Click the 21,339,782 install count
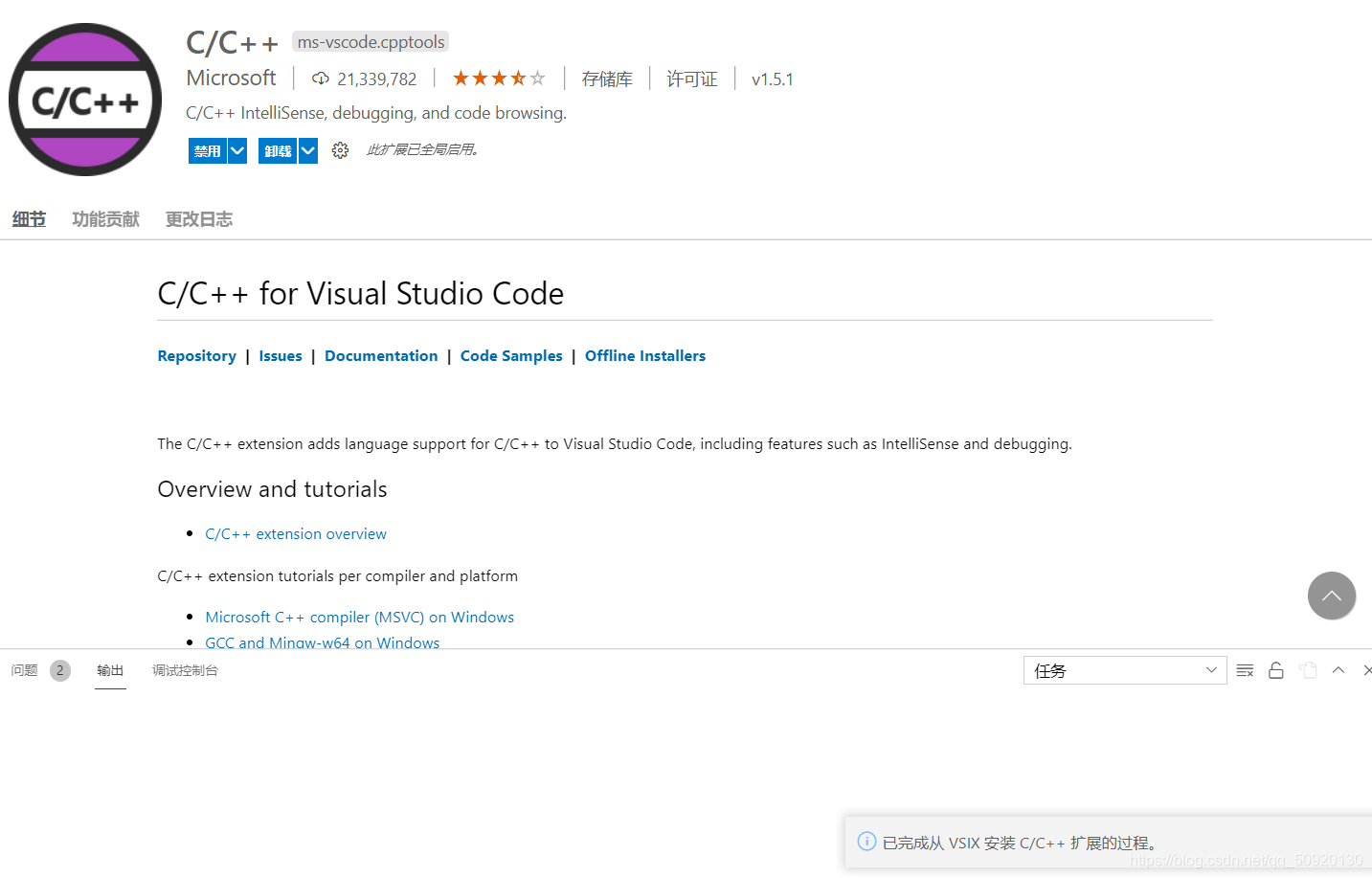 377,79
